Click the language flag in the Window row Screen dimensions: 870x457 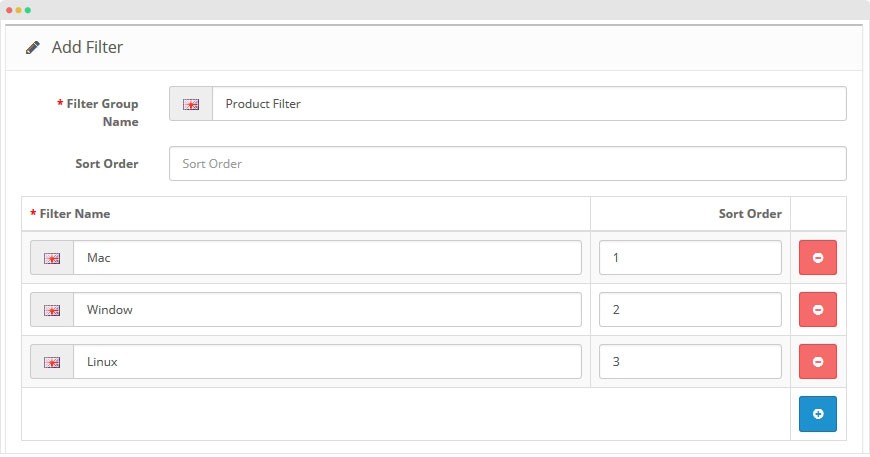52,310
